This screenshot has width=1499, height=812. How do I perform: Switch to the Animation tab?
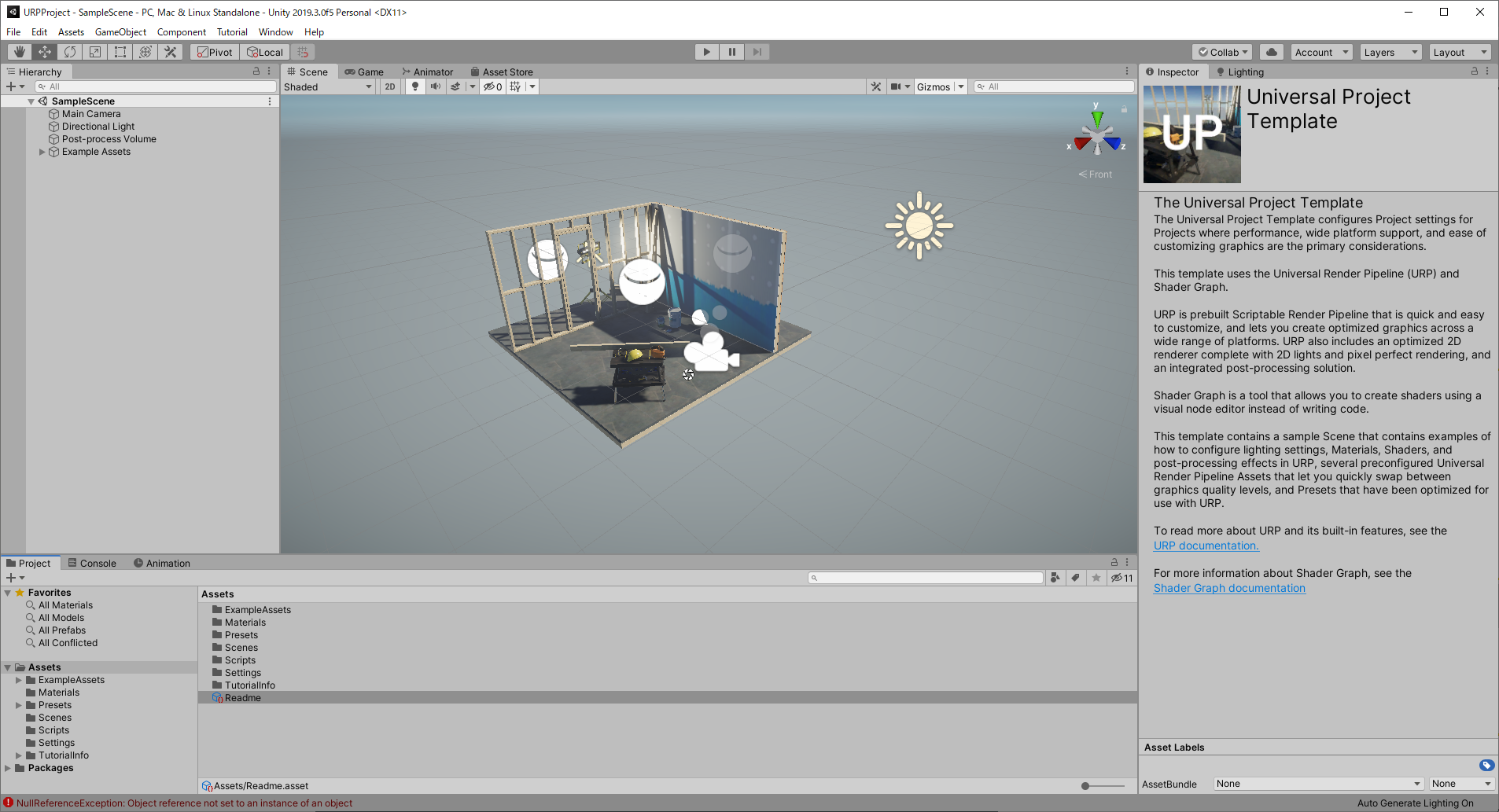[x=162, y=563]
